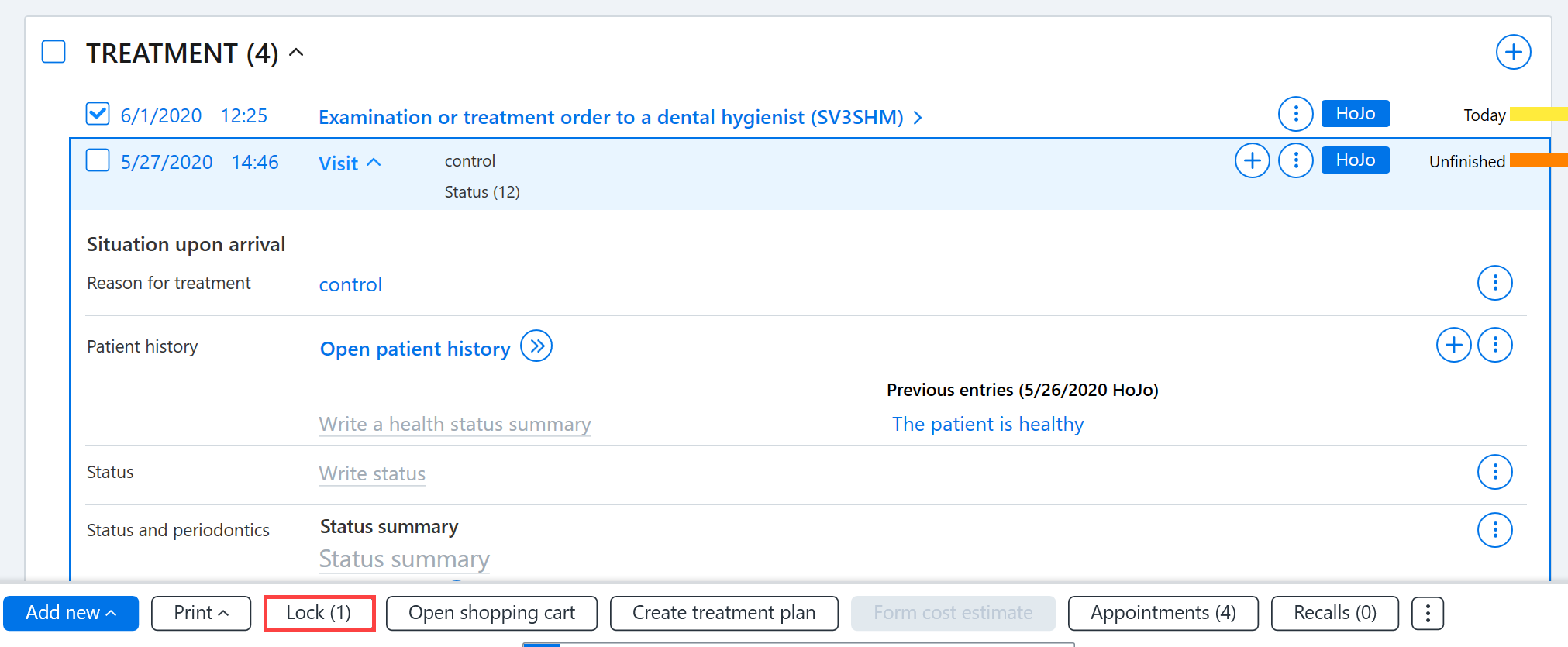Viewport: 1568px width, 647px height.
Task: Click the plus icon in the TREATMENT header
Action: pos(1513,53)
